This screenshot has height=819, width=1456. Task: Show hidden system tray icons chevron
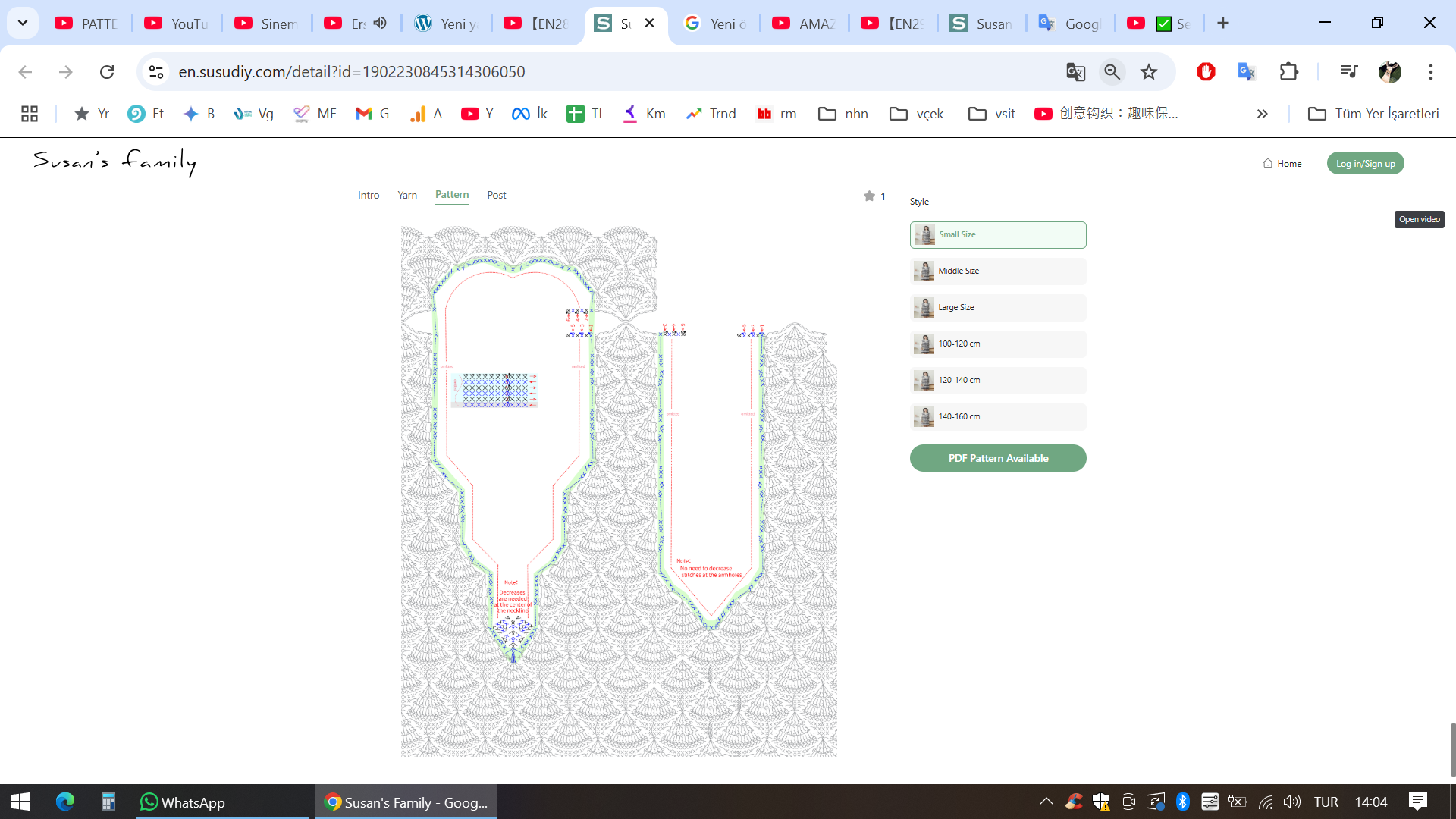(1046, 802)
